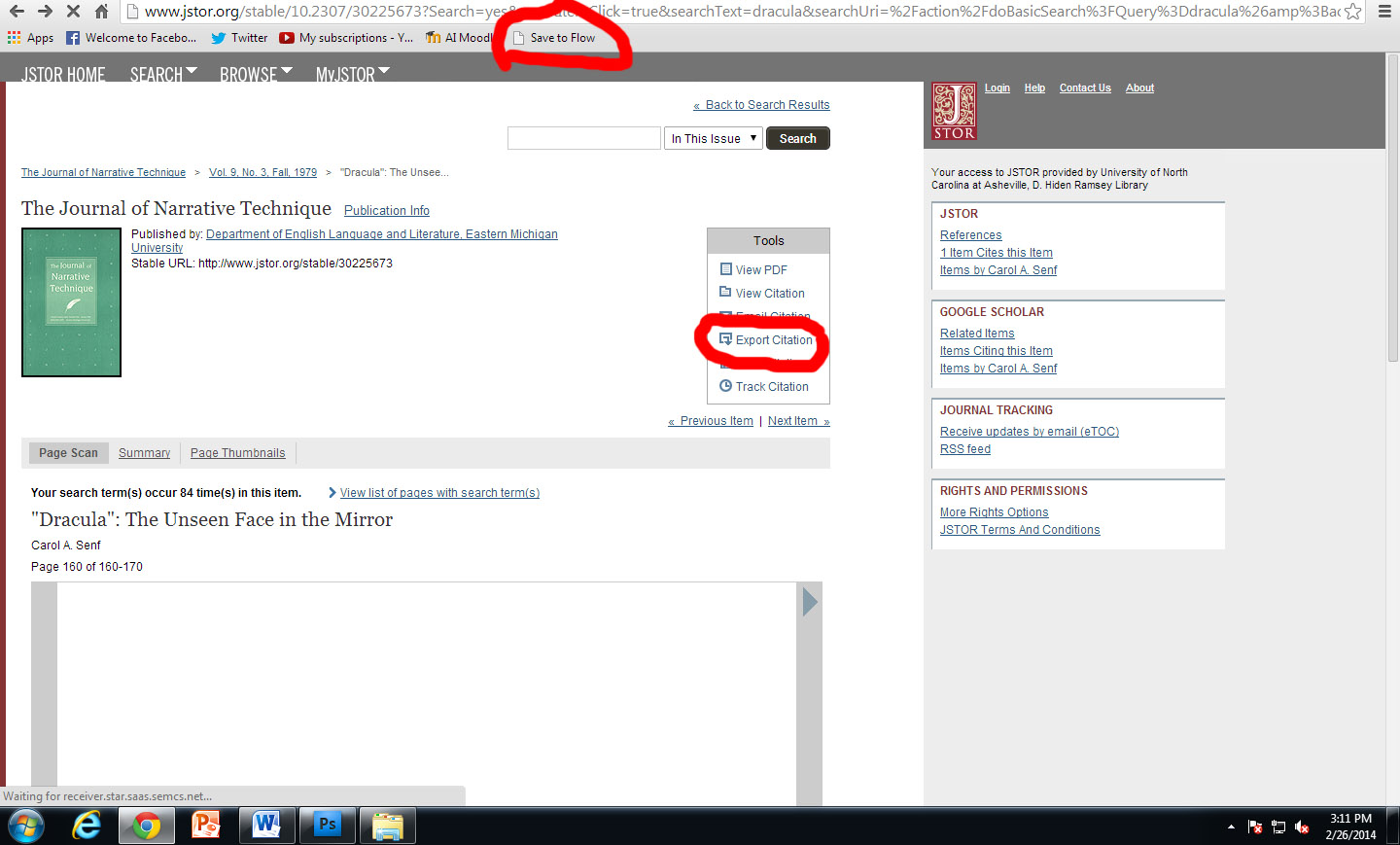Open the Contact Us link
The width and height of the screenshot is (1400, 845).
(x=1085, y=88)
